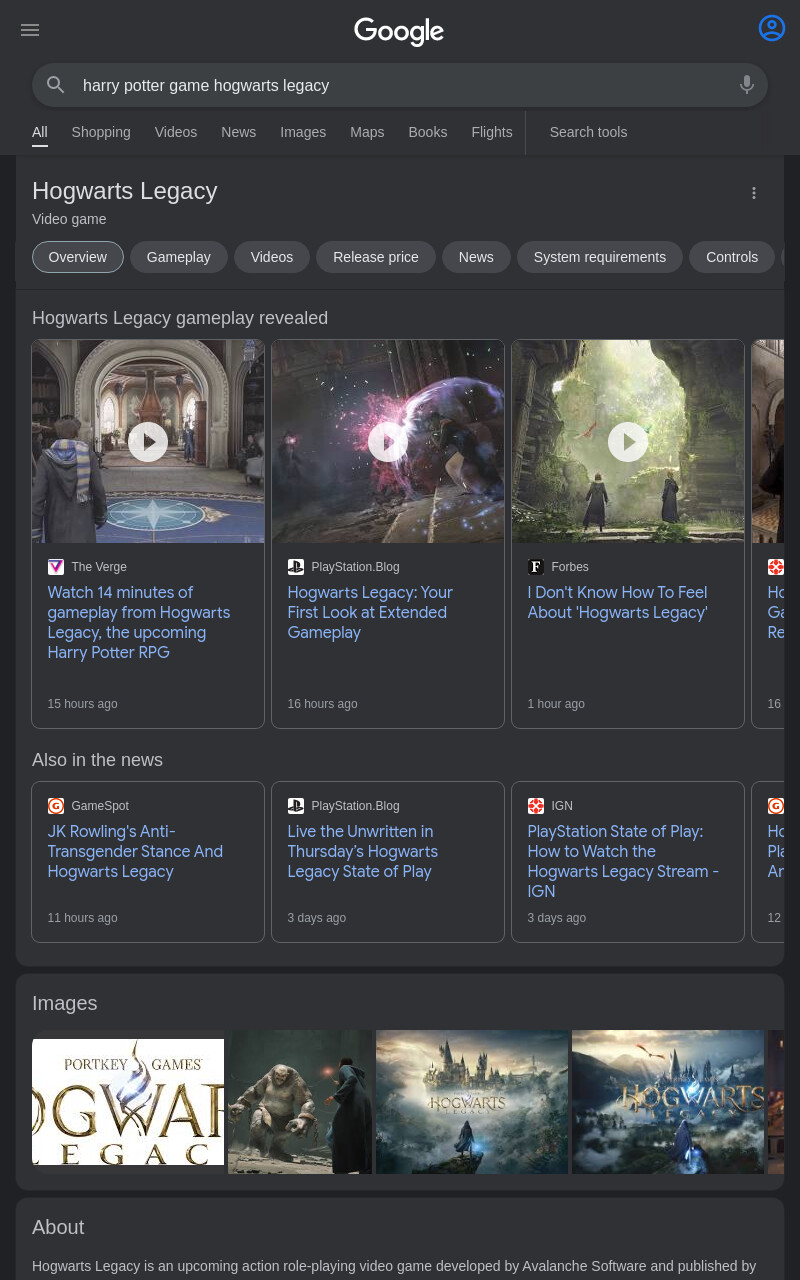Switch to the Videos search tab
Viewport: 800px width, 1280px height.
(x=176, y=132)
